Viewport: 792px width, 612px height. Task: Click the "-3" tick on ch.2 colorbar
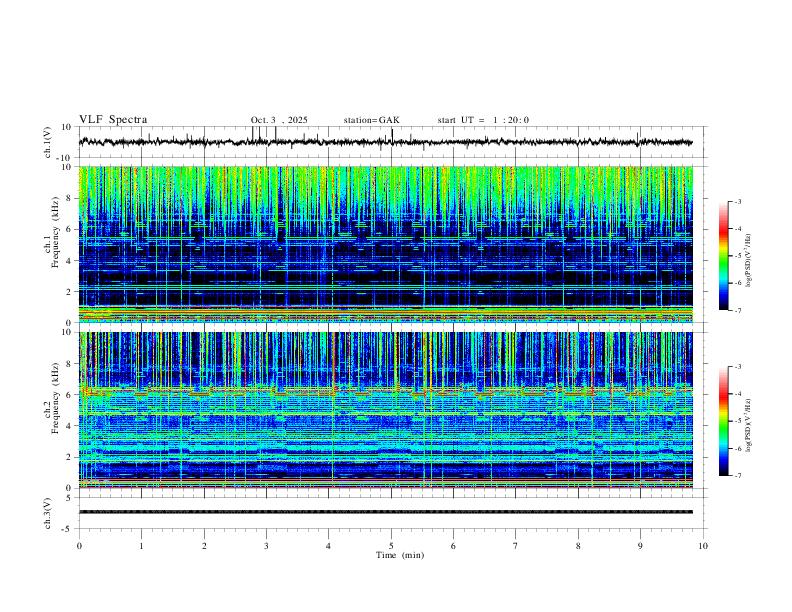[x=737, y=367]
